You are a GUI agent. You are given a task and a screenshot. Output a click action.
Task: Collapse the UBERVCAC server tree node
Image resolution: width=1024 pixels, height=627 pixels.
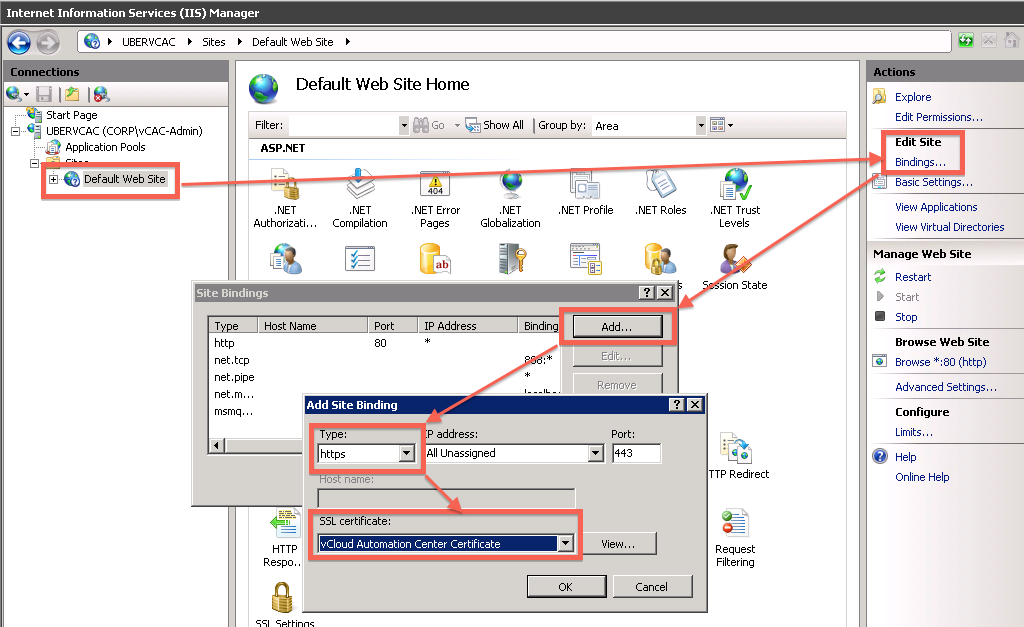pos(15,131)
